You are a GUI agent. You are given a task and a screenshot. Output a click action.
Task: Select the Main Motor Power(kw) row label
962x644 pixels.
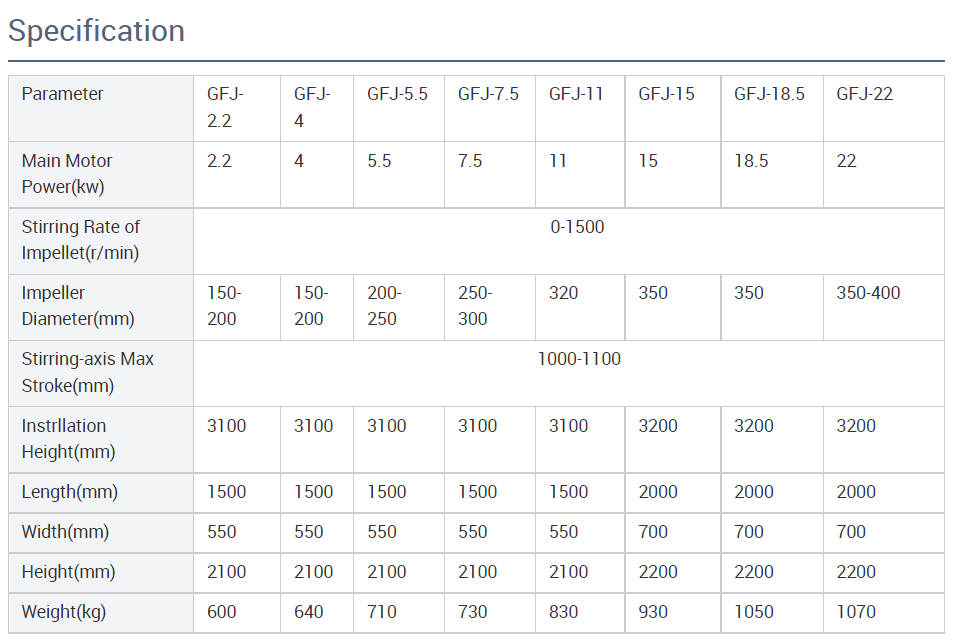tap(67, 173)
